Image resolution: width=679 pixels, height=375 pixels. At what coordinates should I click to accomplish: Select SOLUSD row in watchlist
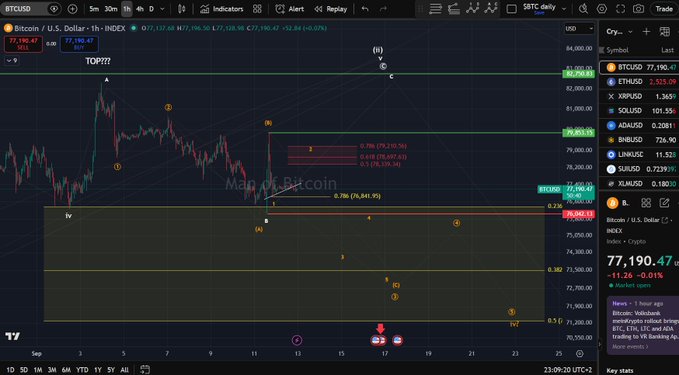639,111
